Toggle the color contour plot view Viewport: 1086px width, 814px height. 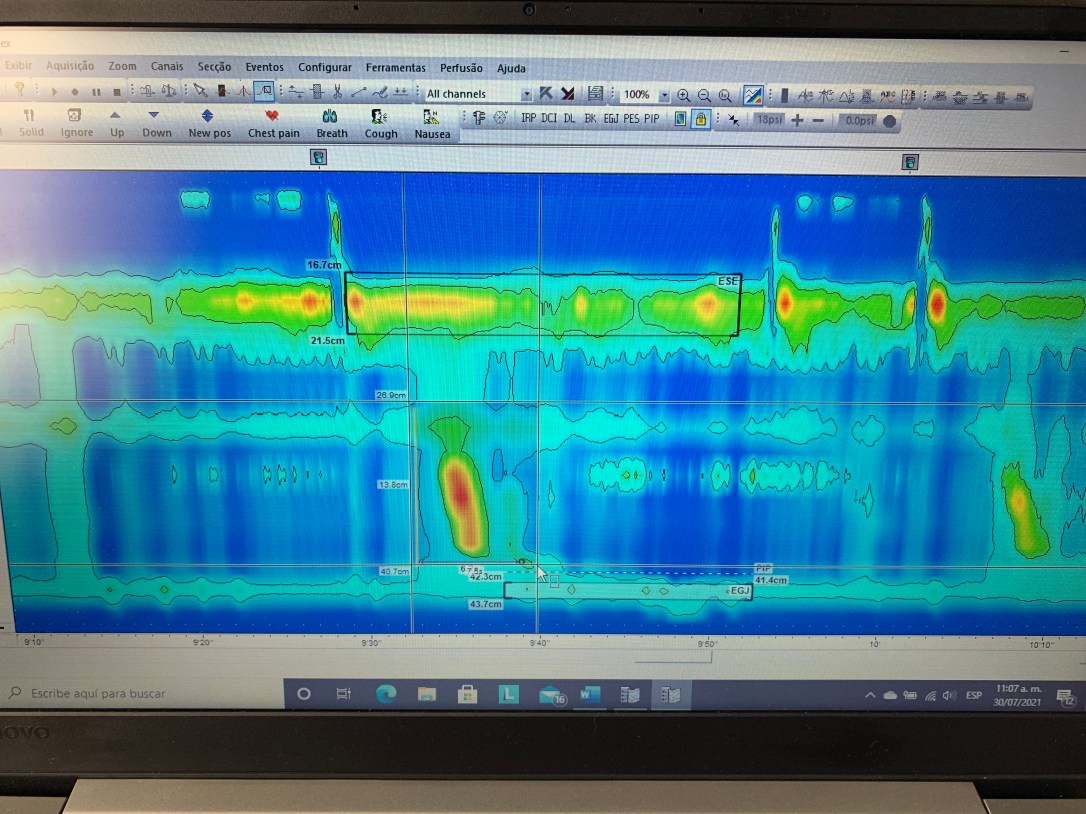click(753, 95)
